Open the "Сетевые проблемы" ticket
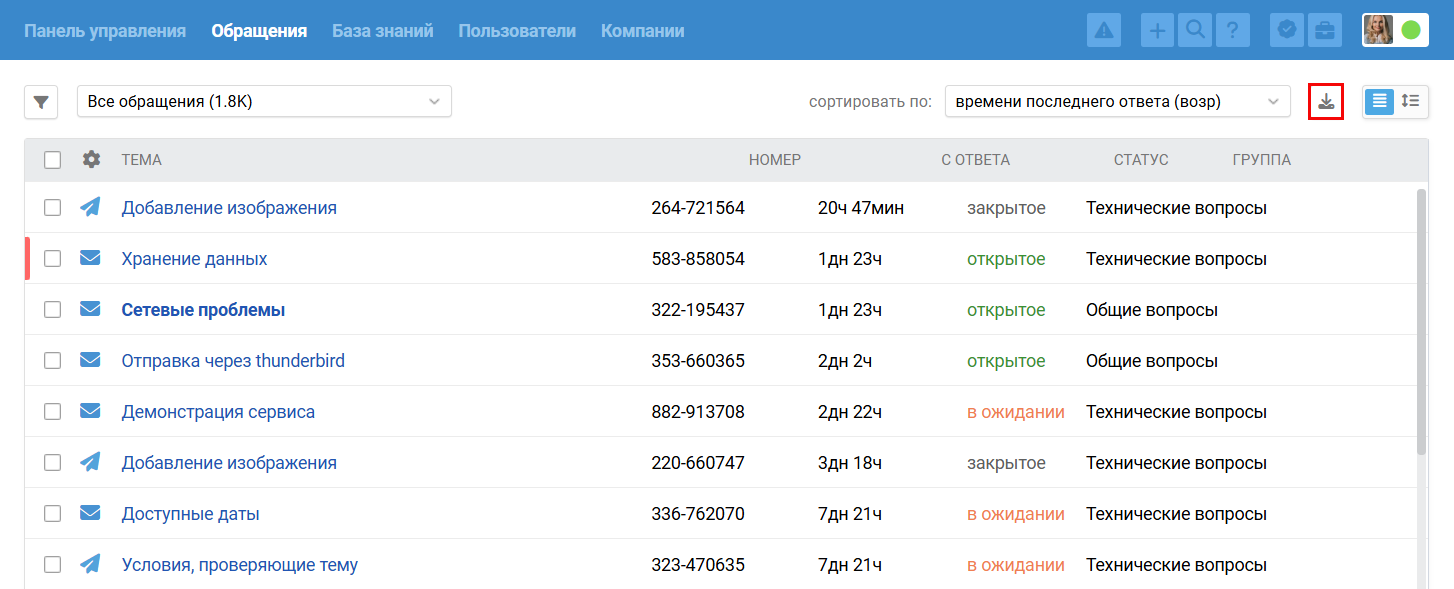The width and height of the screenshot is (1454, 589). click(x=203, y=310)
